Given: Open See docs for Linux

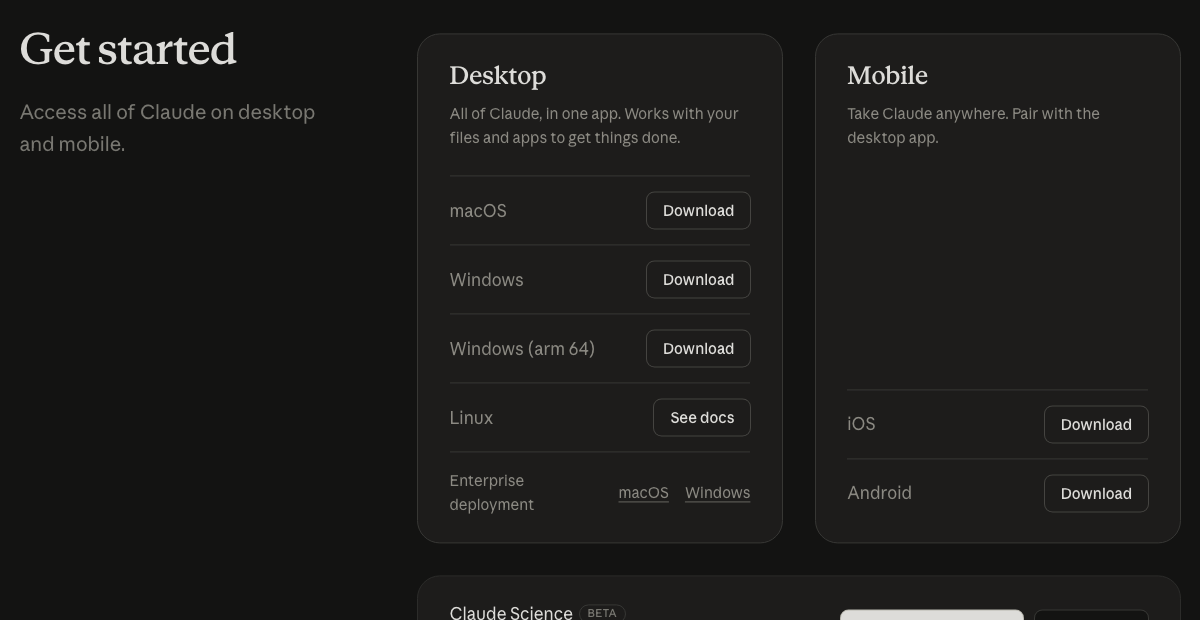Looking at the screenshot, I should 702,417.
